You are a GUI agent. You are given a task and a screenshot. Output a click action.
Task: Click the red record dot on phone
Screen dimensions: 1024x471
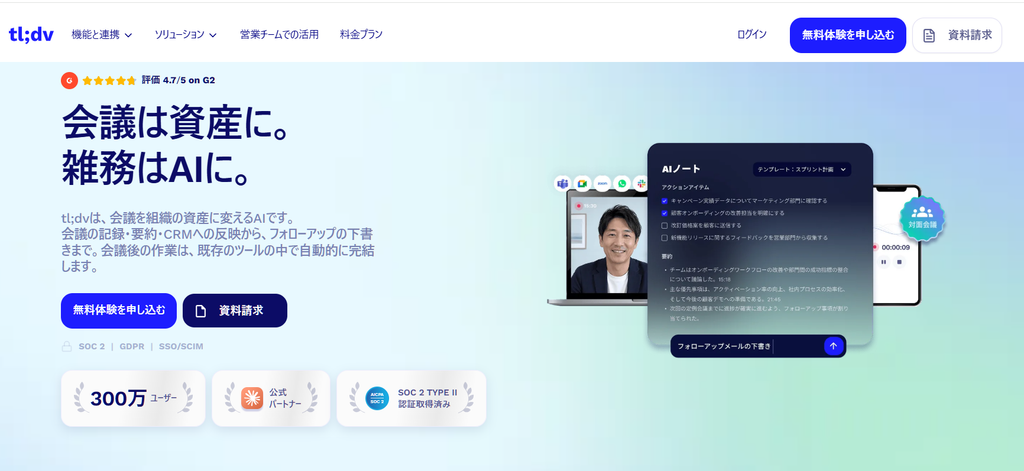876,248
